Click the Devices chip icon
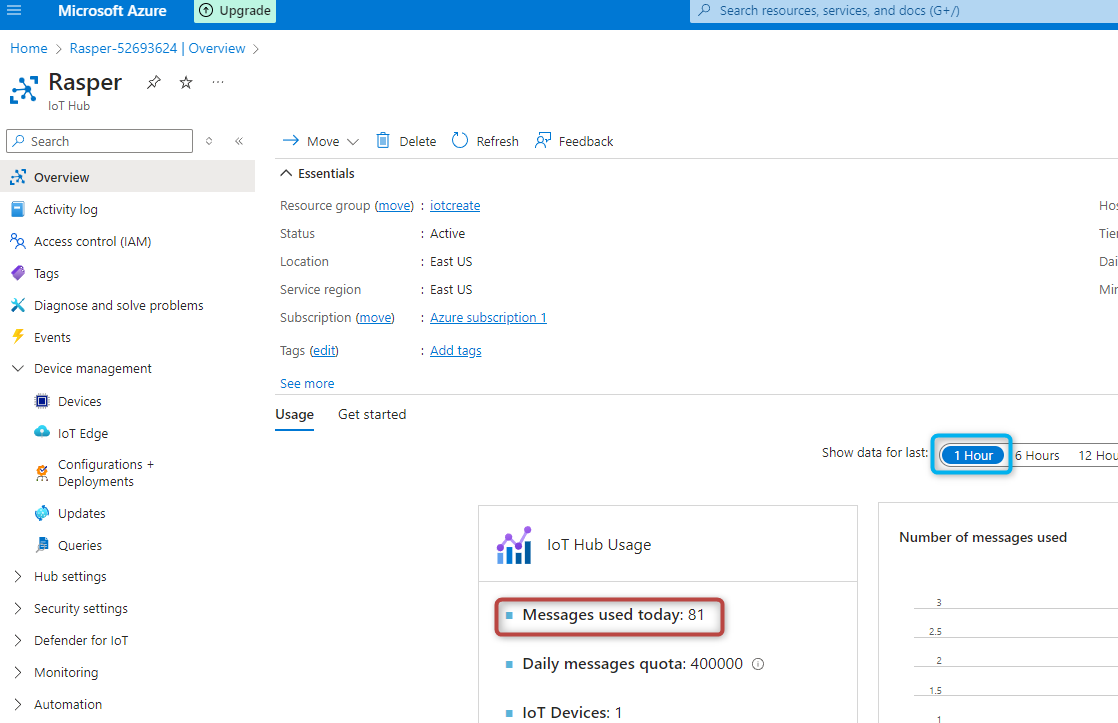The image size is (1118, 723). pos(42,401)
